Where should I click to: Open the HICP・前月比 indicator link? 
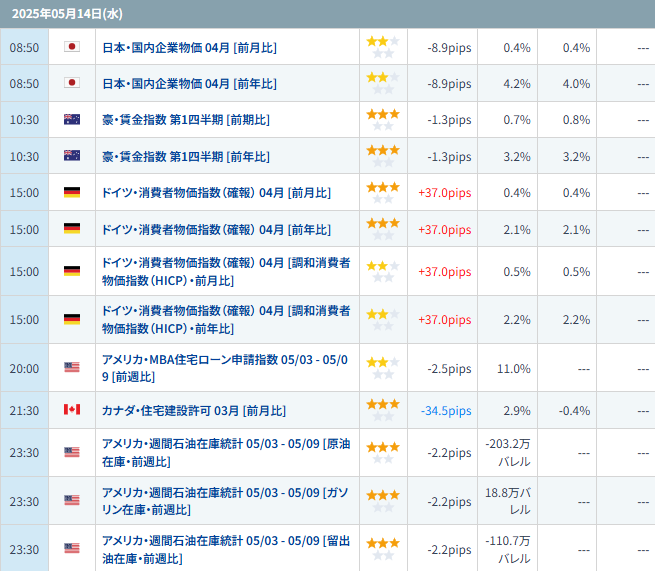(226, 272)
